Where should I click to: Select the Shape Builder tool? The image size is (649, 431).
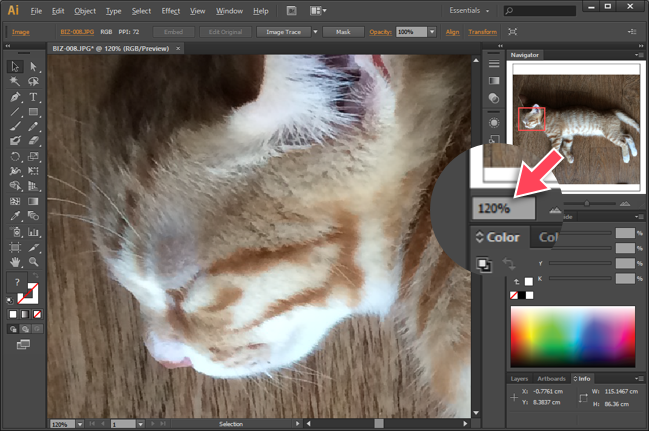[15, 186]
